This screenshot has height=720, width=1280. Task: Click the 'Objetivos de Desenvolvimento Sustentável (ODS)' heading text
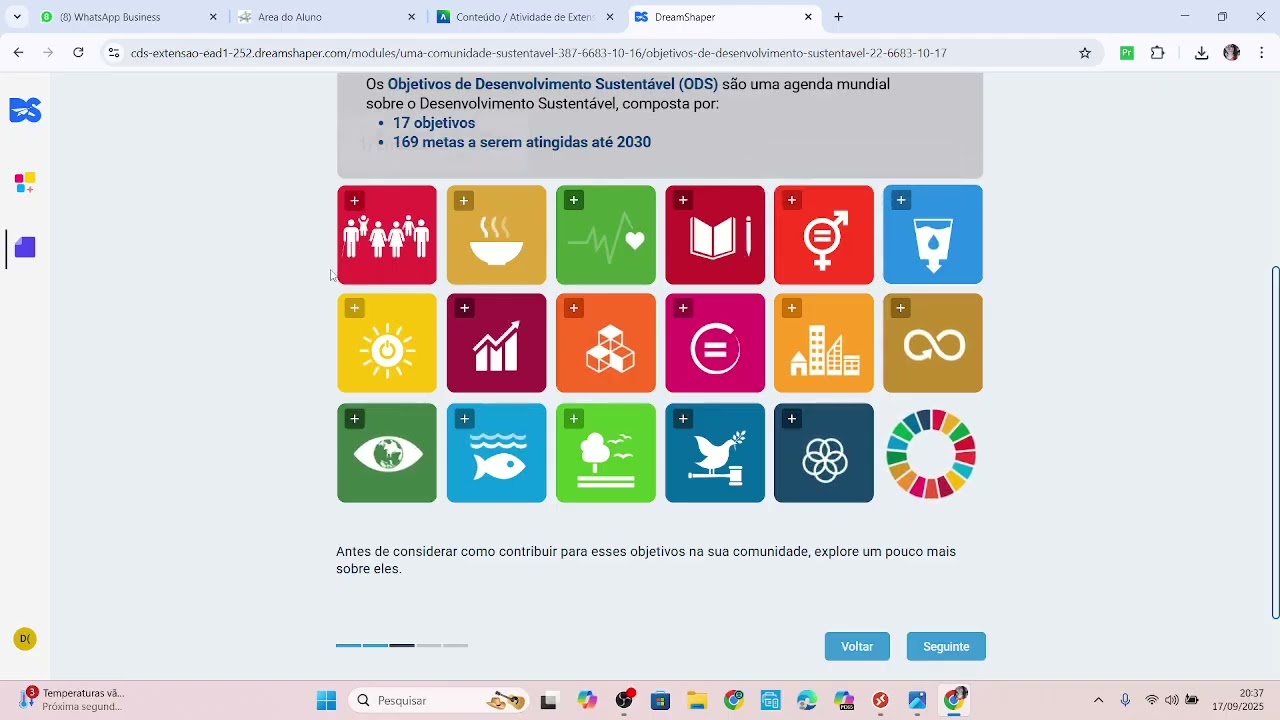tap(553, 84)
